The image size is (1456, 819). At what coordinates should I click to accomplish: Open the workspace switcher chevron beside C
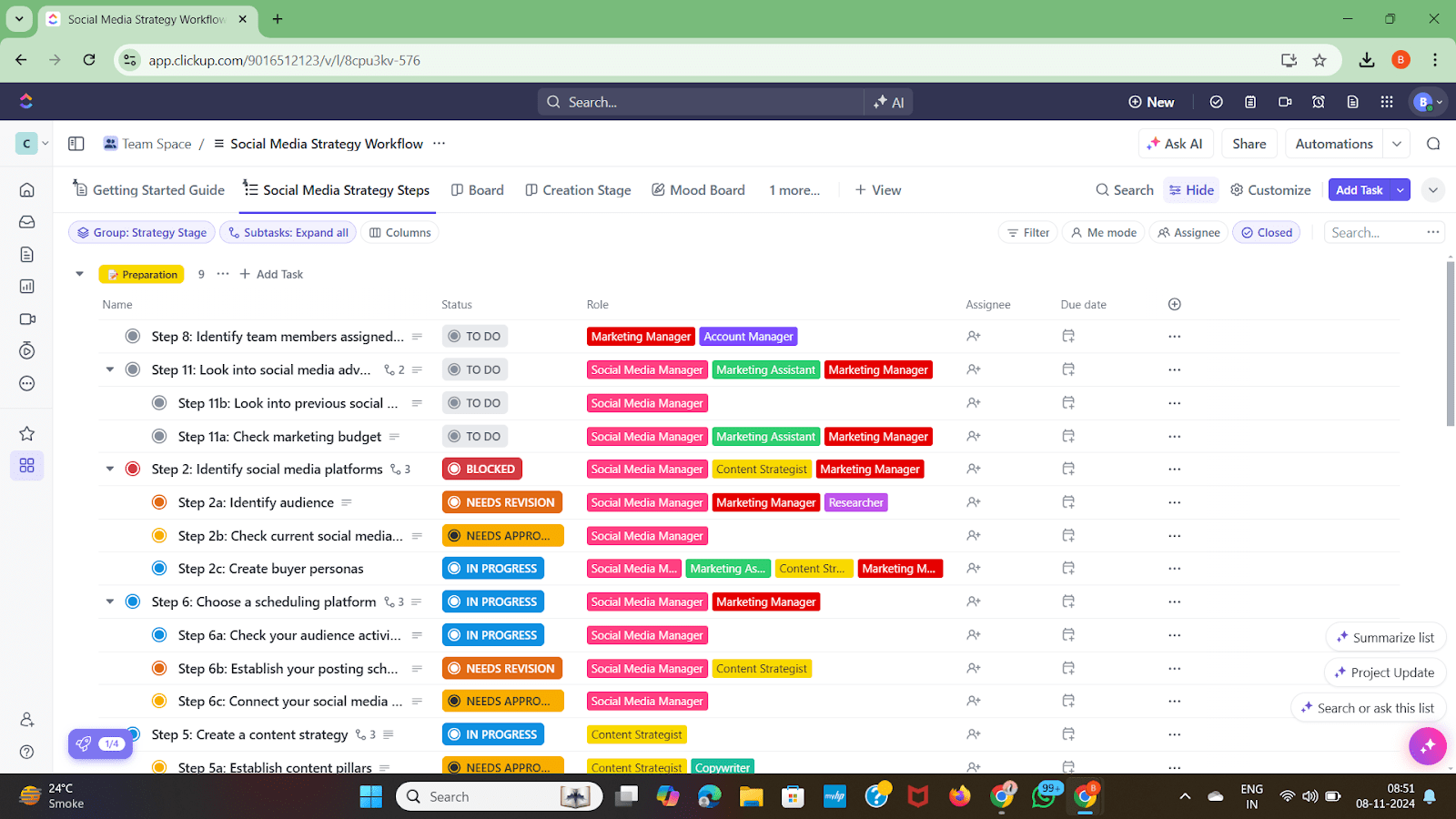click(45, 143)
